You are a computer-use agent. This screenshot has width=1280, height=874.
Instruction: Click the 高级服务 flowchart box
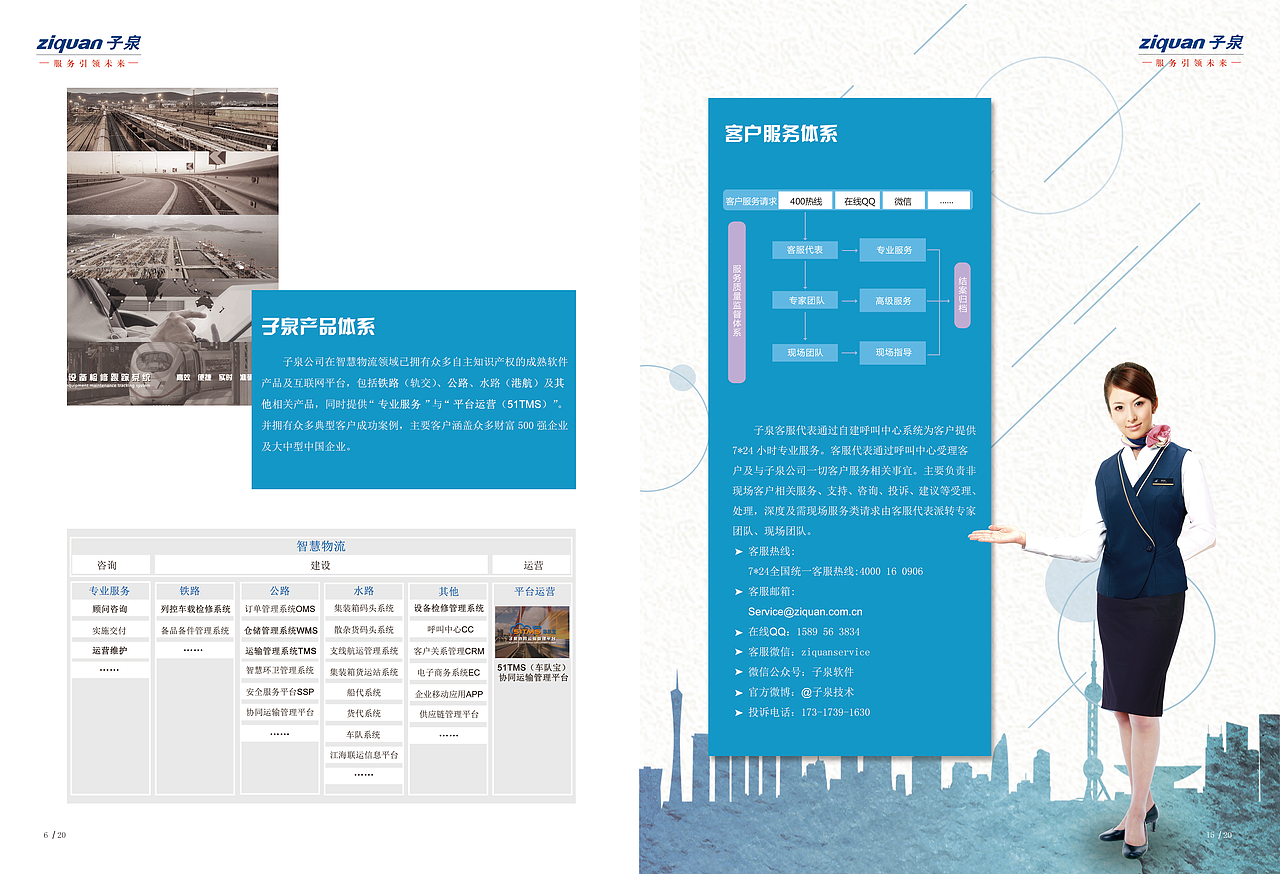[893, 300]
